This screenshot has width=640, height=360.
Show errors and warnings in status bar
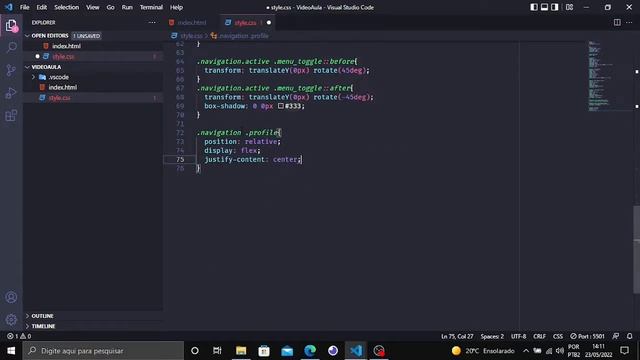click(x=19, y=336)
